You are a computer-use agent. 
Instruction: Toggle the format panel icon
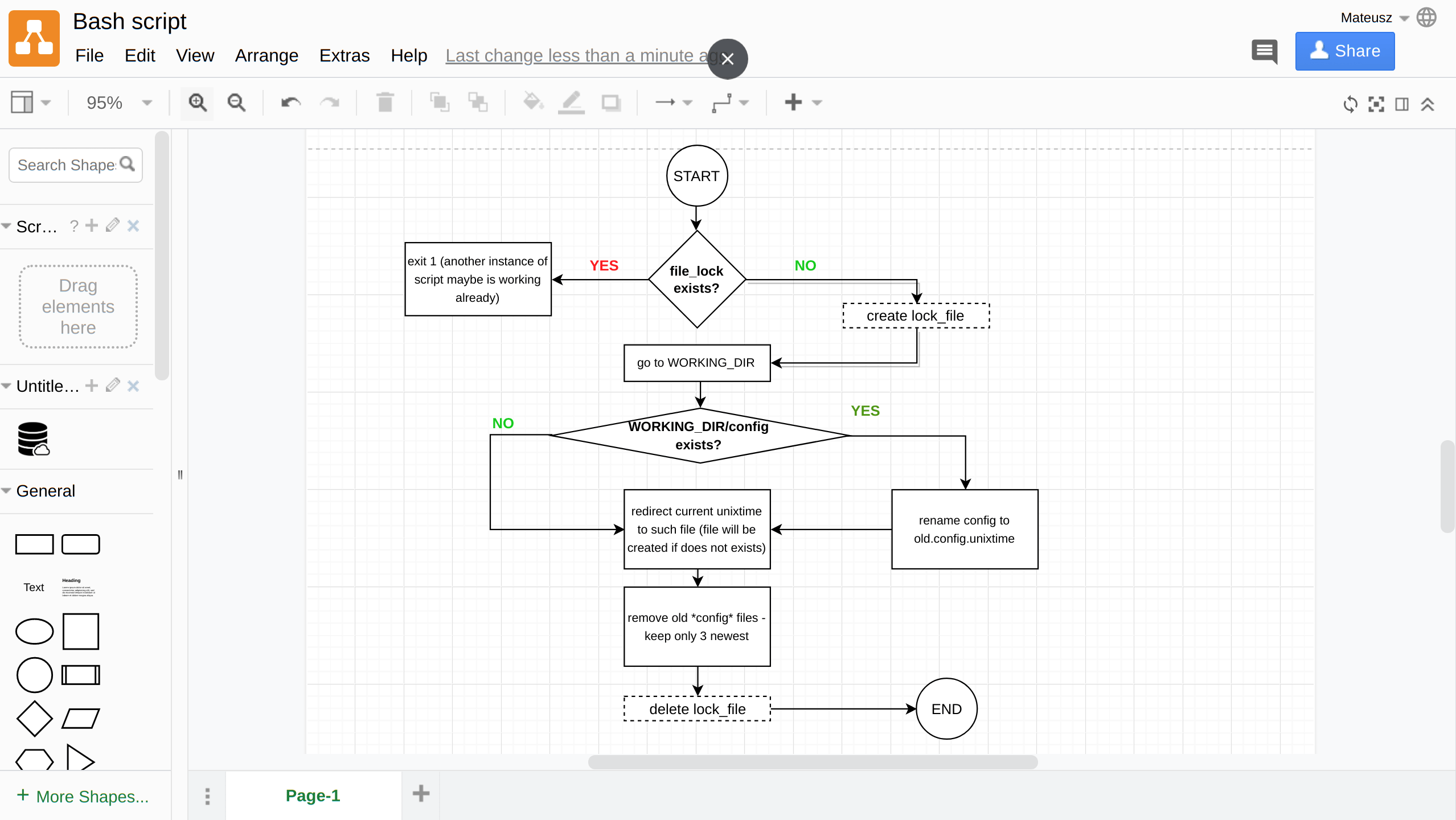click(x=1401, y=104)
